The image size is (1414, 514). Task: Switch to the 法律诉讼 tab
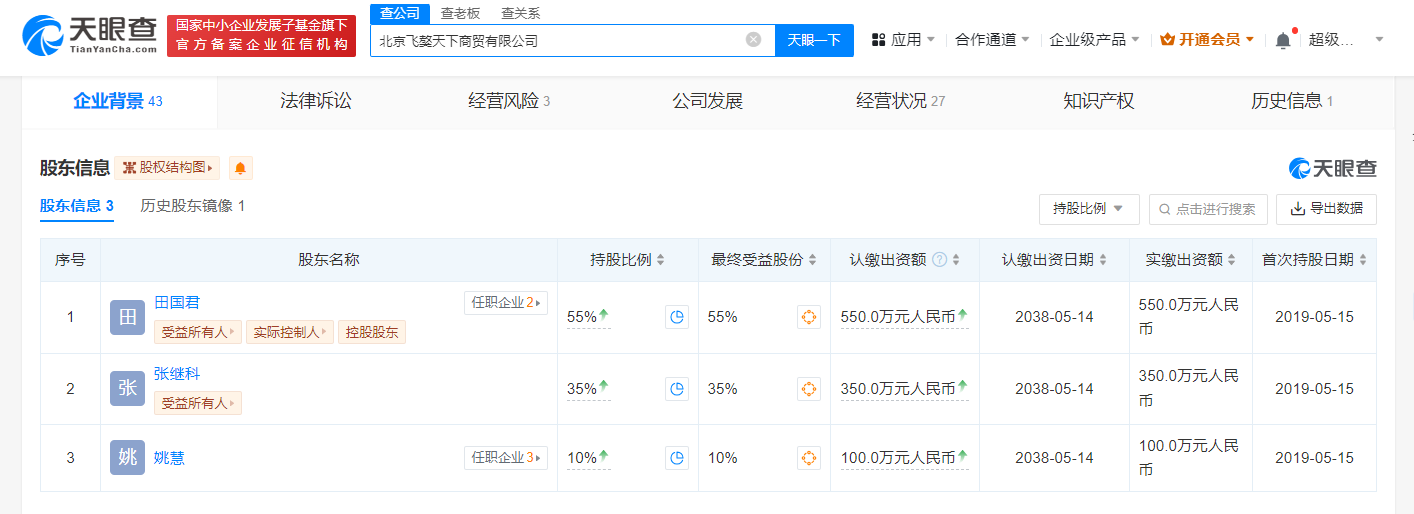[316, 101]
